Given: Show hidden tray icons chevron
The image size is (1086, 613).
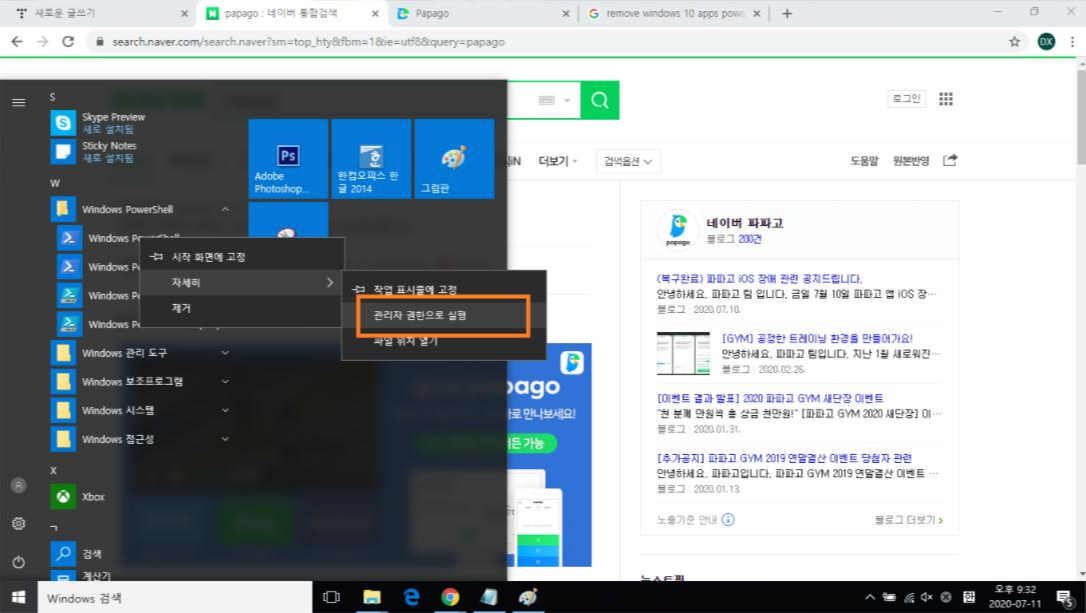Looking at the screenshot, I should (870, 597).
